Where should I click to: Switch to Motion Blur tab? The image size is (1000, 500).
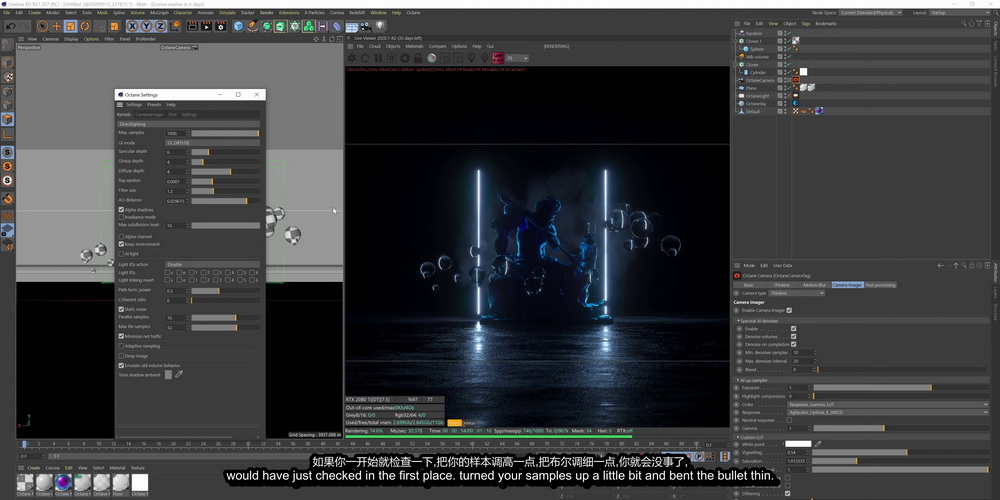click(814, 285)
